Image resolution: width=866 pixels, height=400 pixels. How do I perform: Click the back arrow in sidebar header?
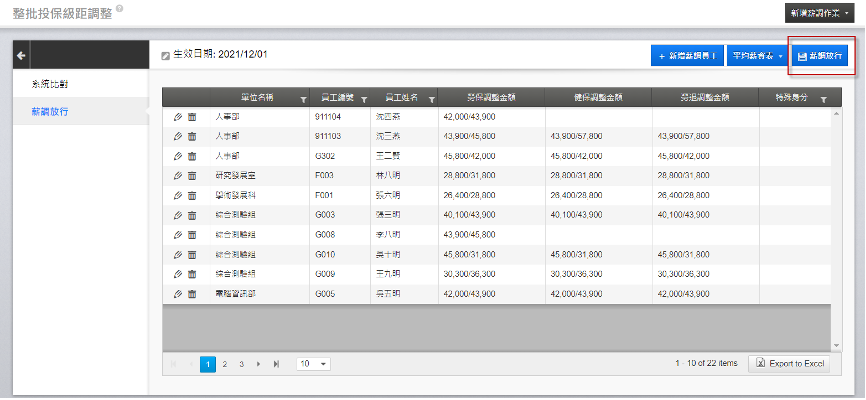(22, 54)
